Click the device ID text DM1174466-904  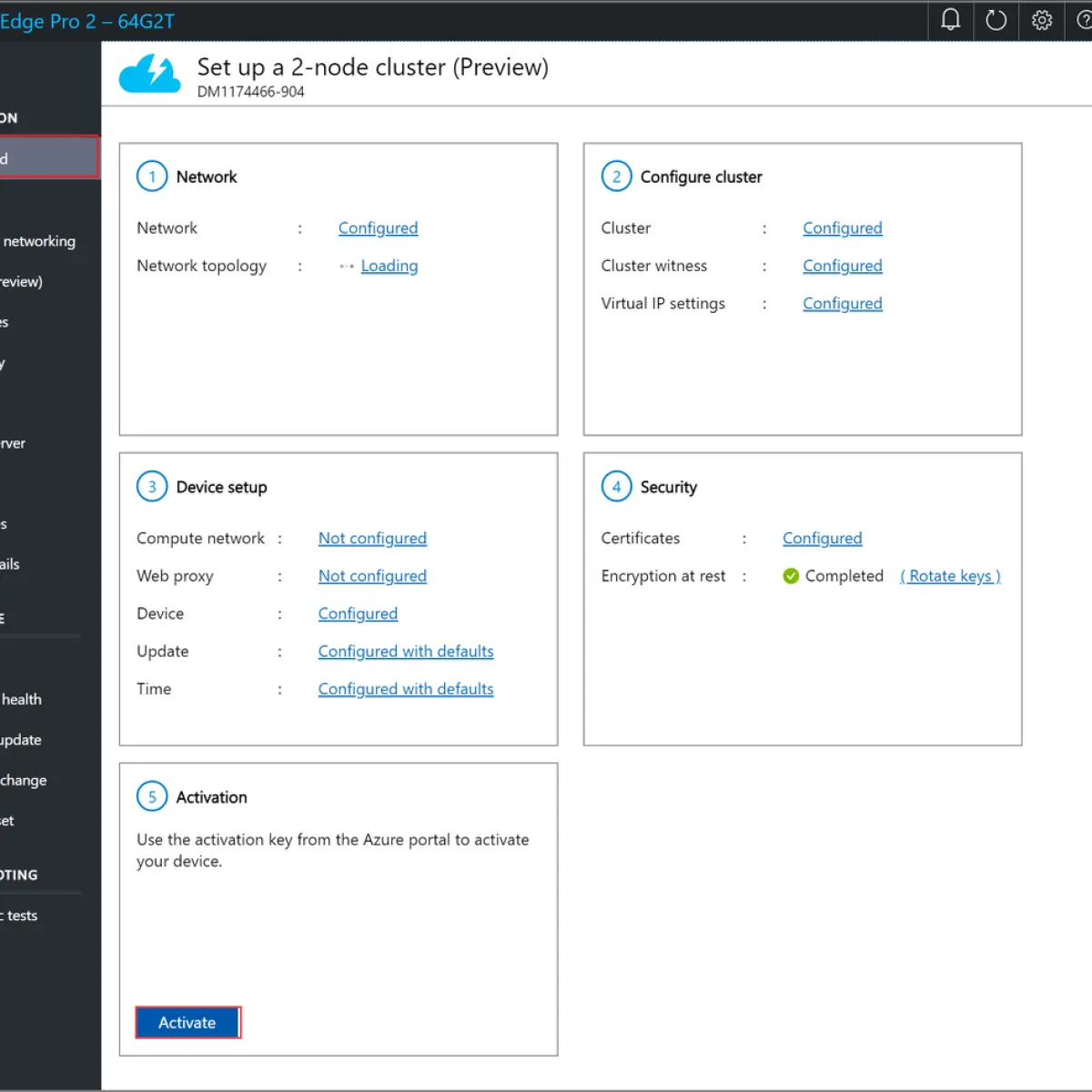pos(251,92)
